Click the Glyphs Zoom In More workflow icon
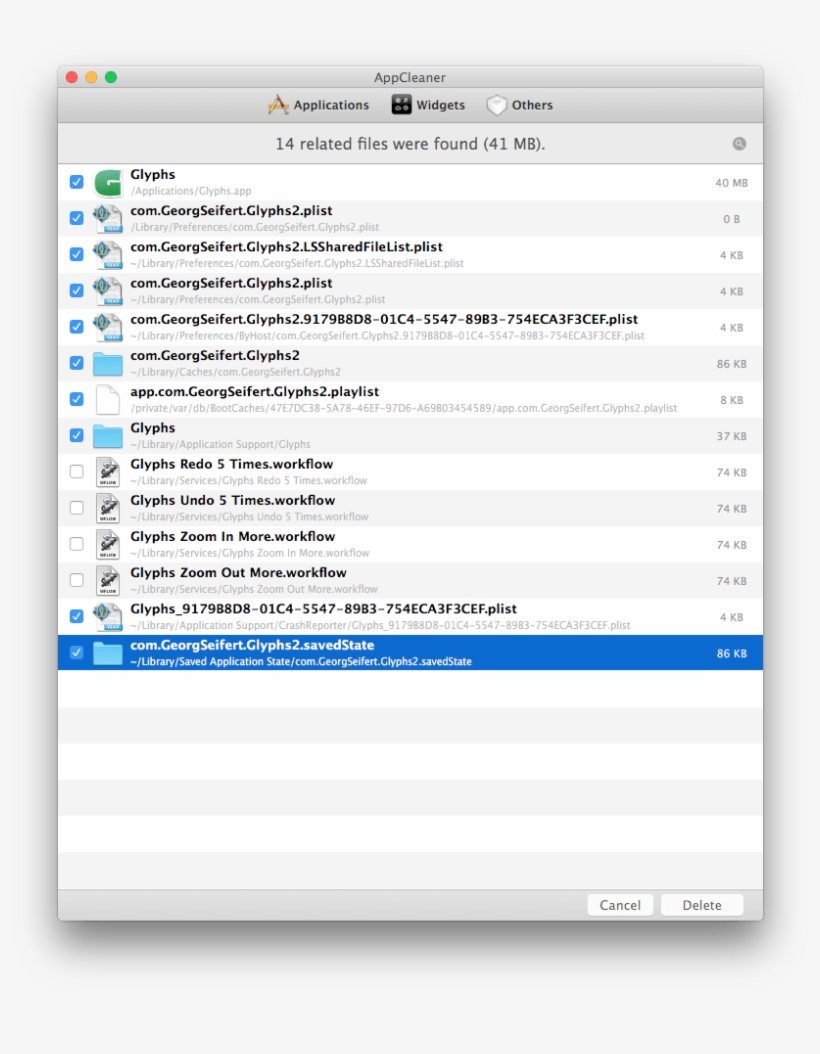820x1054 pixels. (107, 544)
